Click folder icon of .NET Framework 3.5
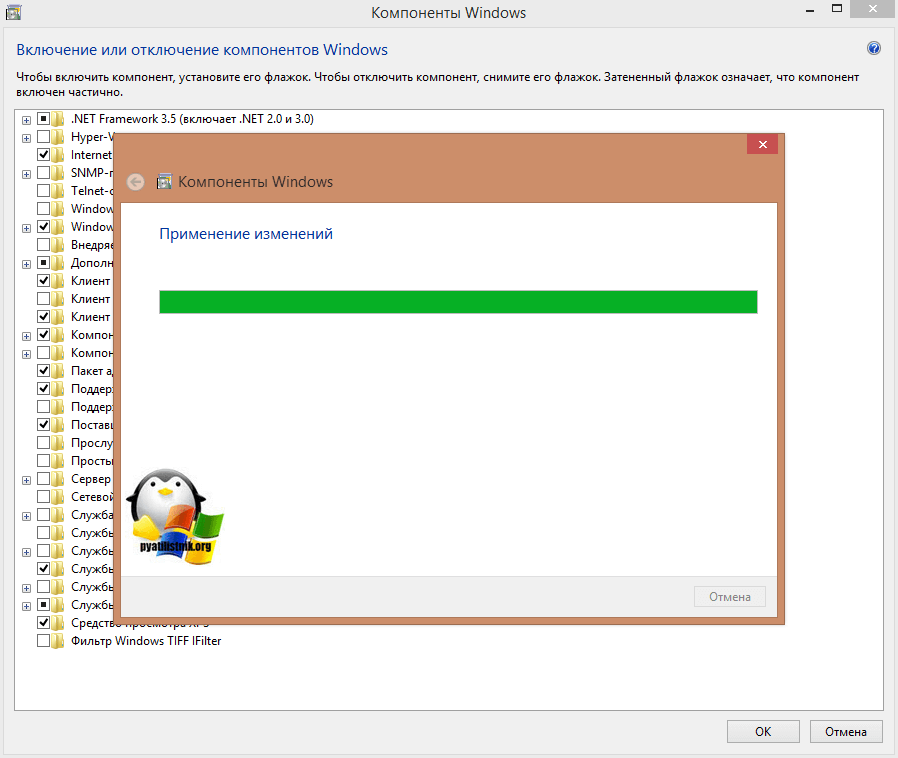 click(x=57, y=119)
